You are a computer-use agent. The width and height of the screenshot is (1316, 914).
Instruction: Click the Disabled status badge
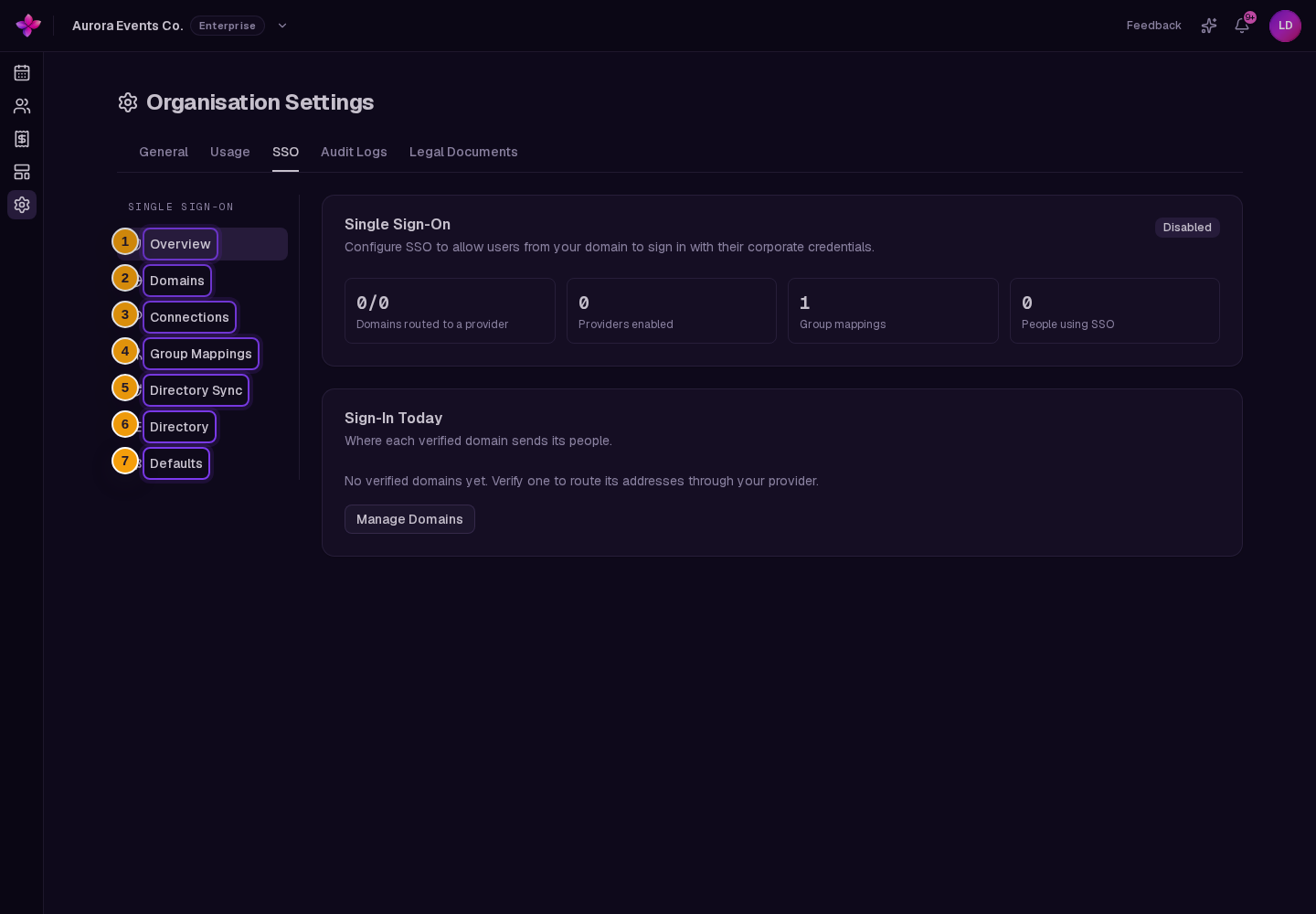[x=1187, y=228]
